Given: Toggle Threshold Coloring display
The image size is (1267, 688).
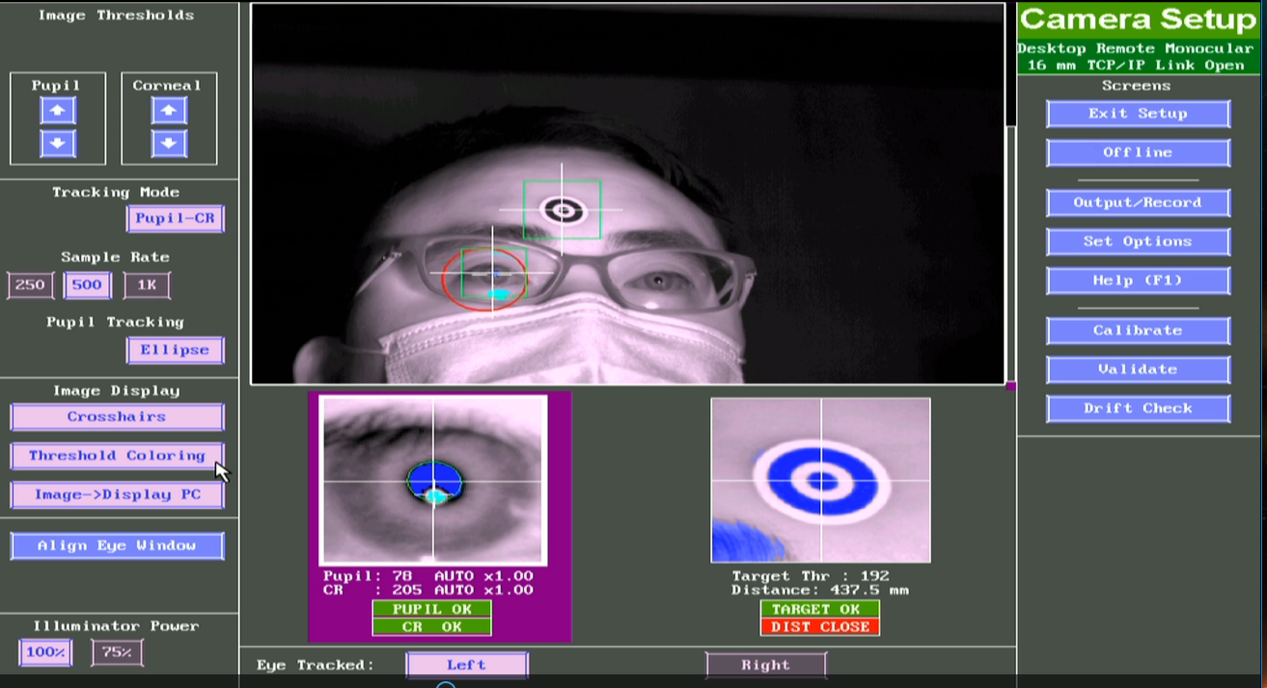Looking at the screenshot, I should pos(117,456).
